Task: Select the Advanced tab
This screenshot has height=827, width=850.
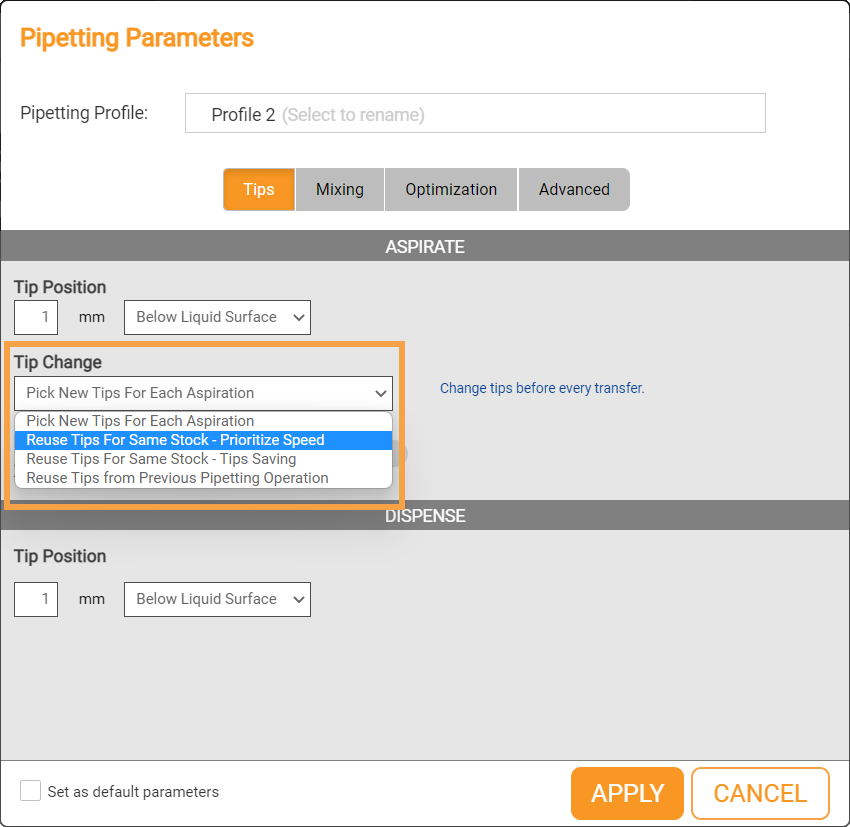Action: tap(574, 189)
